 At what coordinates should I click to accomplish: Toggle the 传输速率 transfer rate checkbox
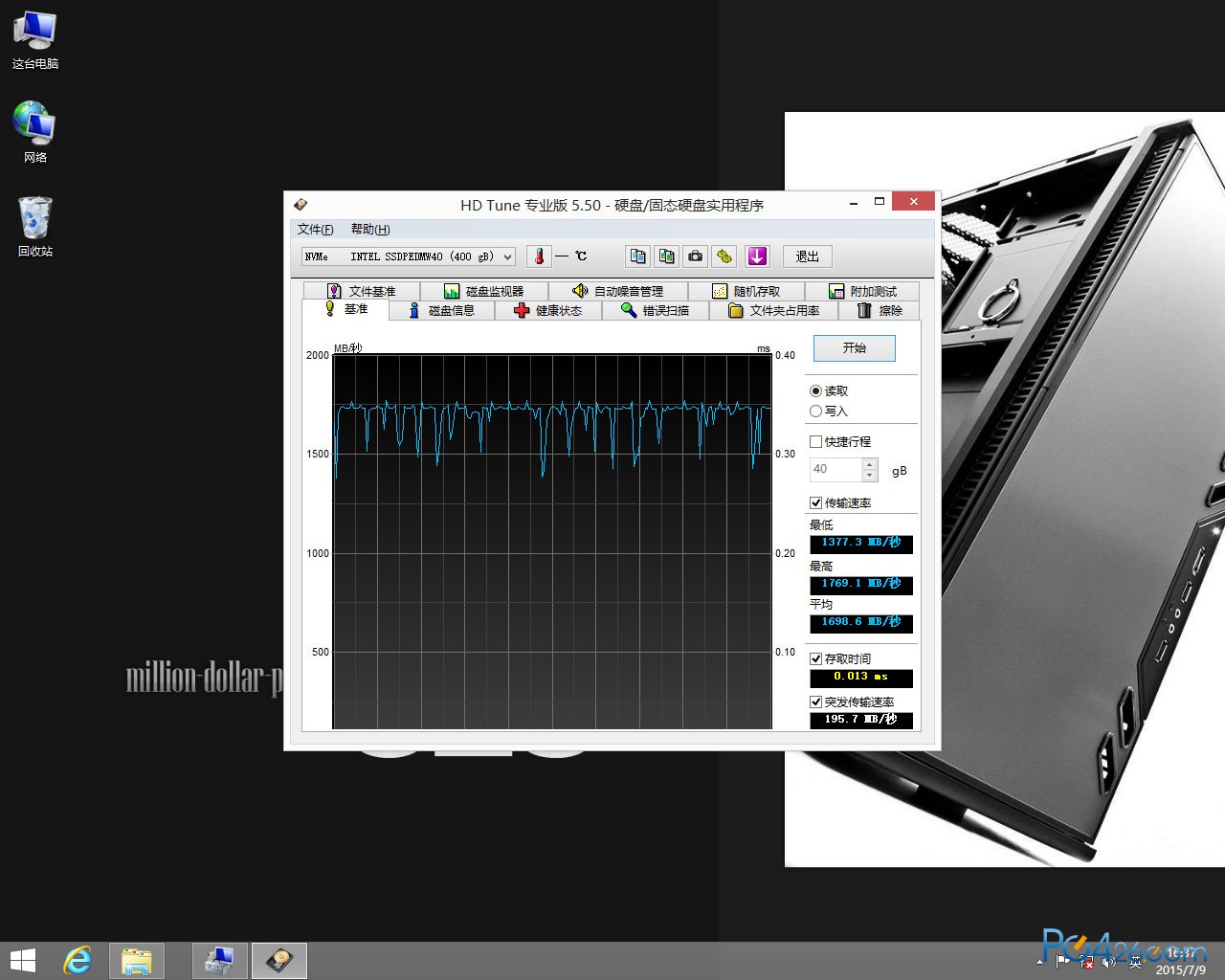816,502
